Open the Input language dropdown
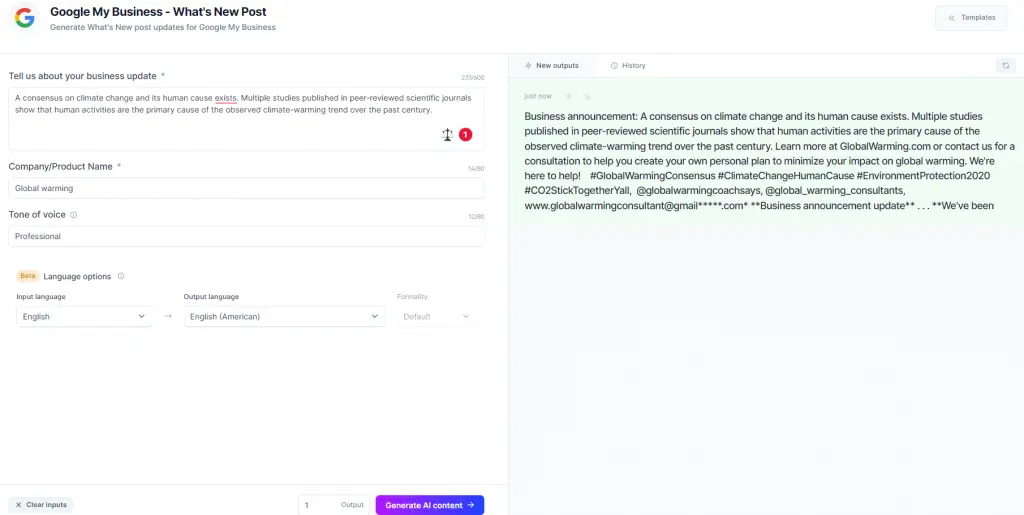Image resolution: width=1024 pixels, height=515 pixels. 84,317
